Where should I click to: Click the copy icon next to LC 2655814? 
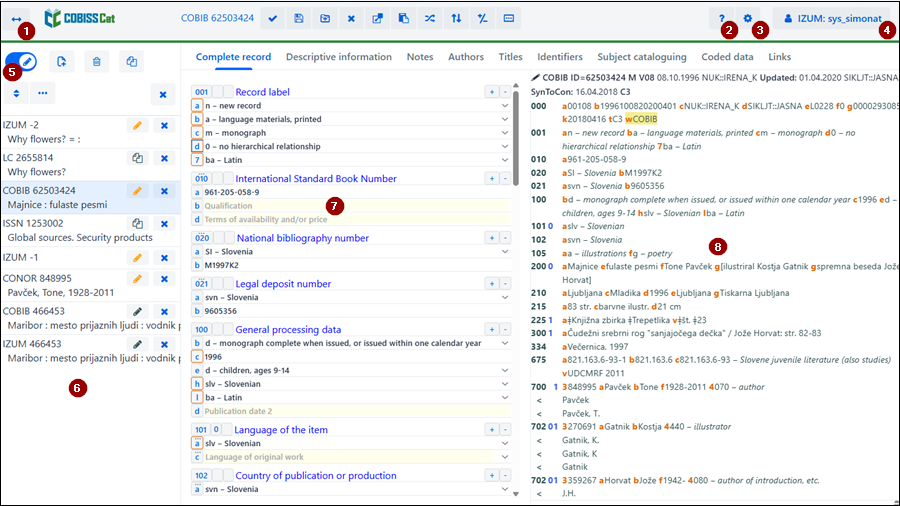137,158
